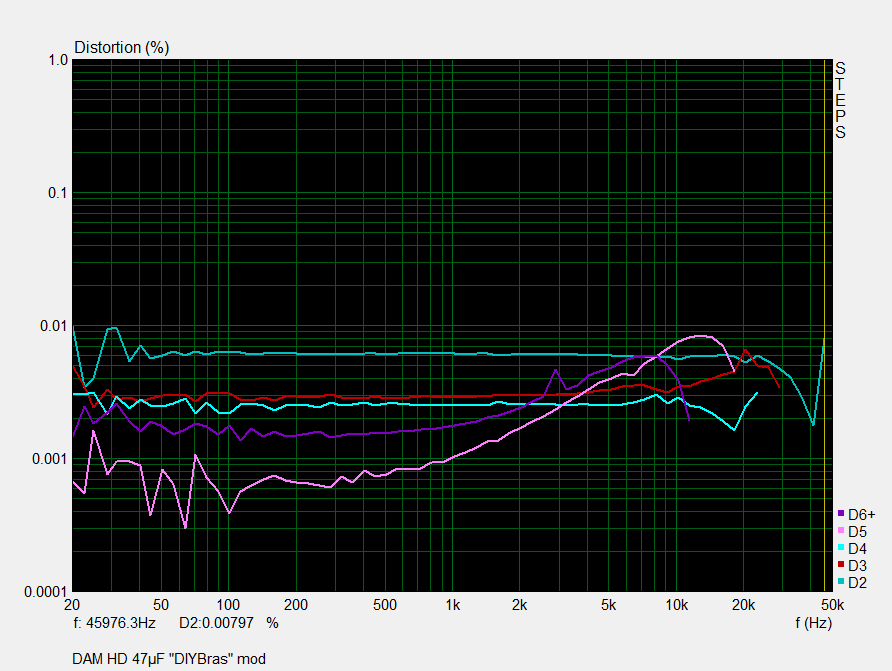Click the 0.001 y-axis tick label
Screen dimensions: 892x671
pyautogui.click(x=50, y=459)
